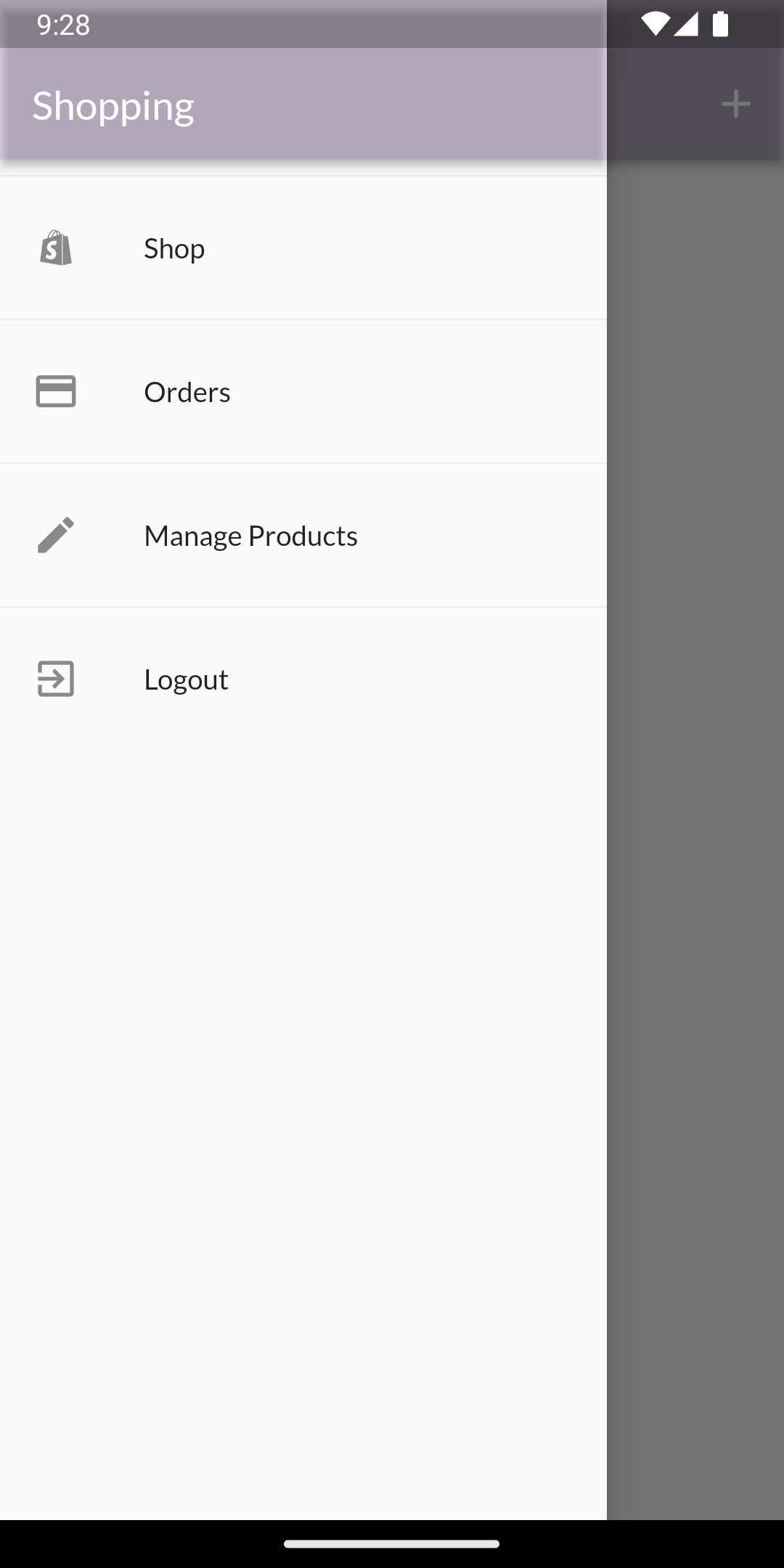
Task: Click the credit card icon beside Orders
Action: point(54,391)
